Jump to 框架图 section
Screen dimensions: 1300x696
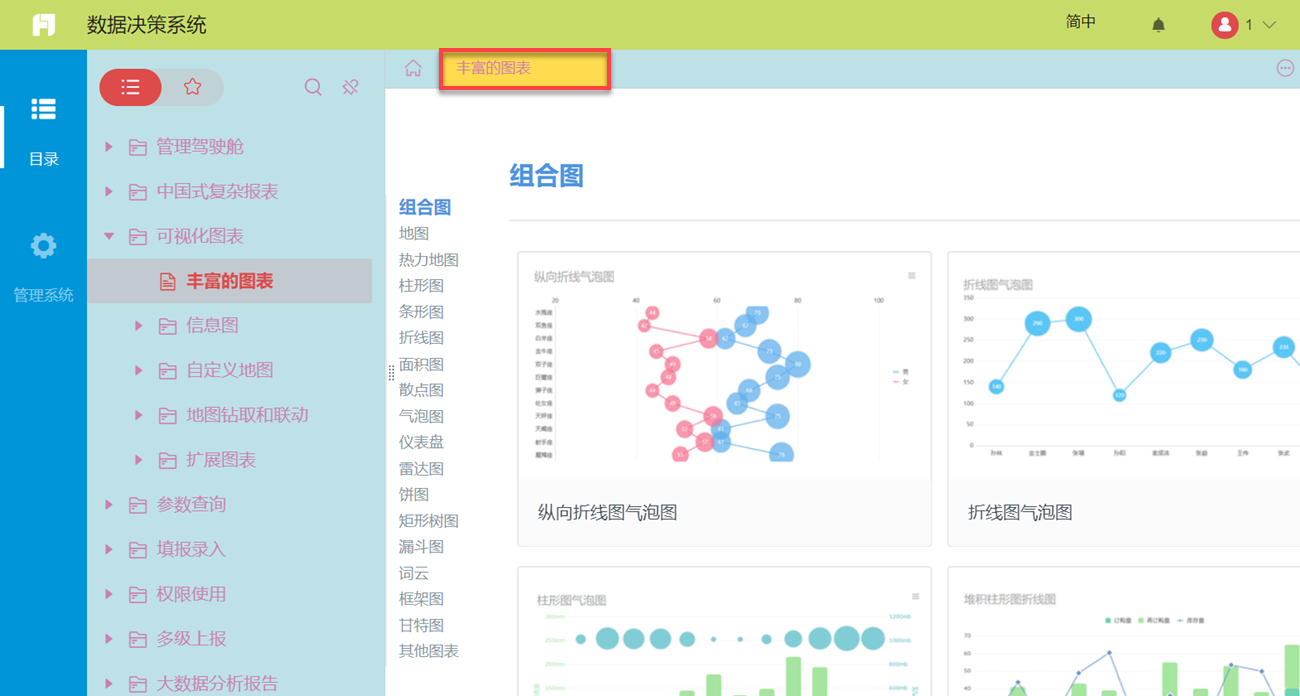point(421,599)
